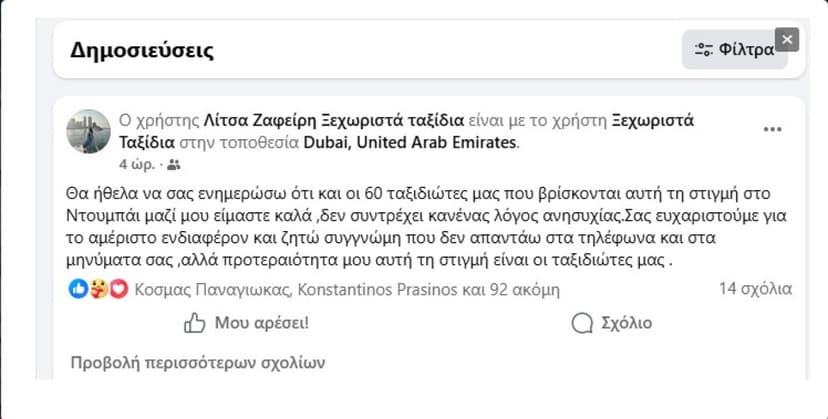
Task: Click the 4 ώρ. post timestamp
Action: pos(135,163)
